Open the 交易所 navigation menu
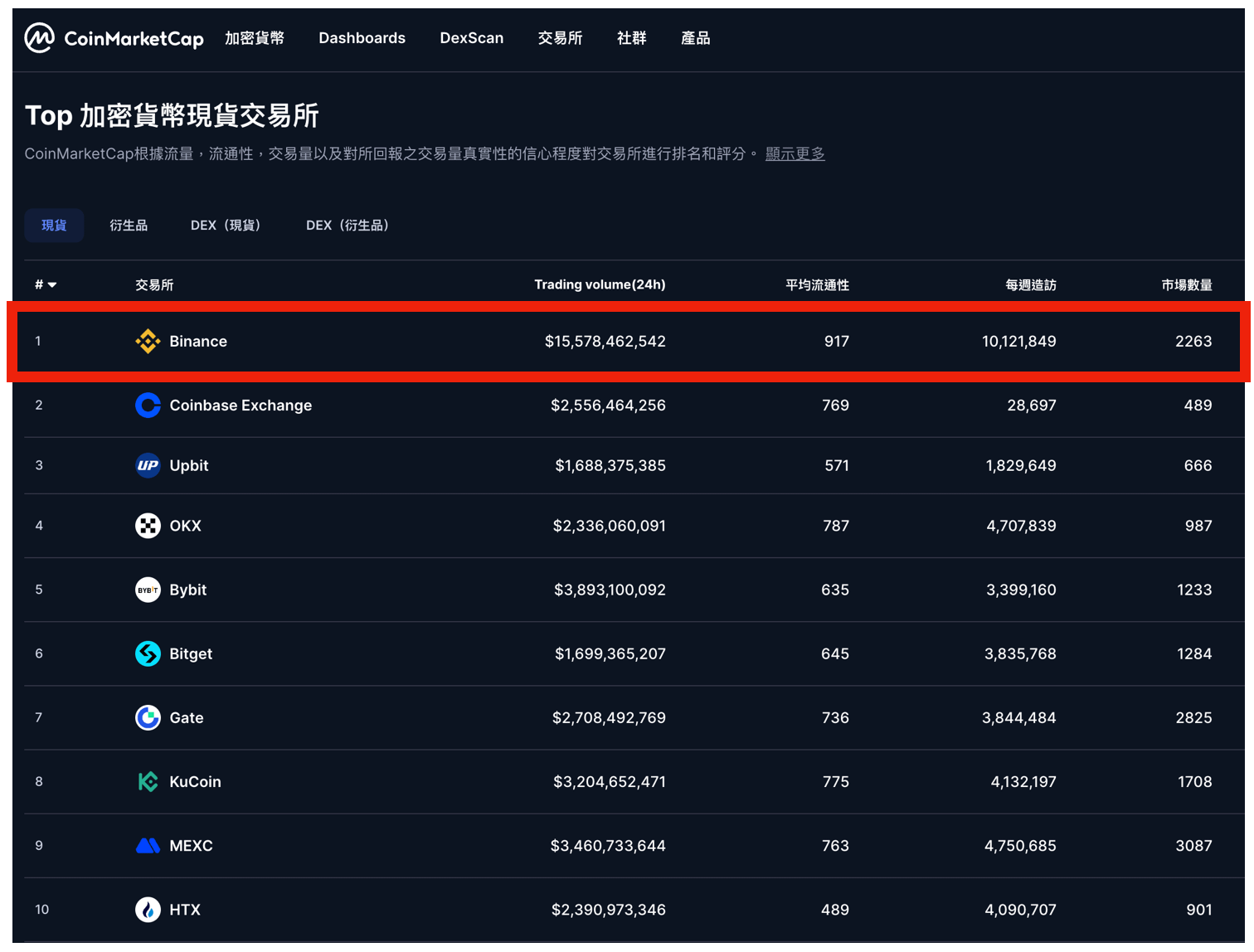 [561, 38]
